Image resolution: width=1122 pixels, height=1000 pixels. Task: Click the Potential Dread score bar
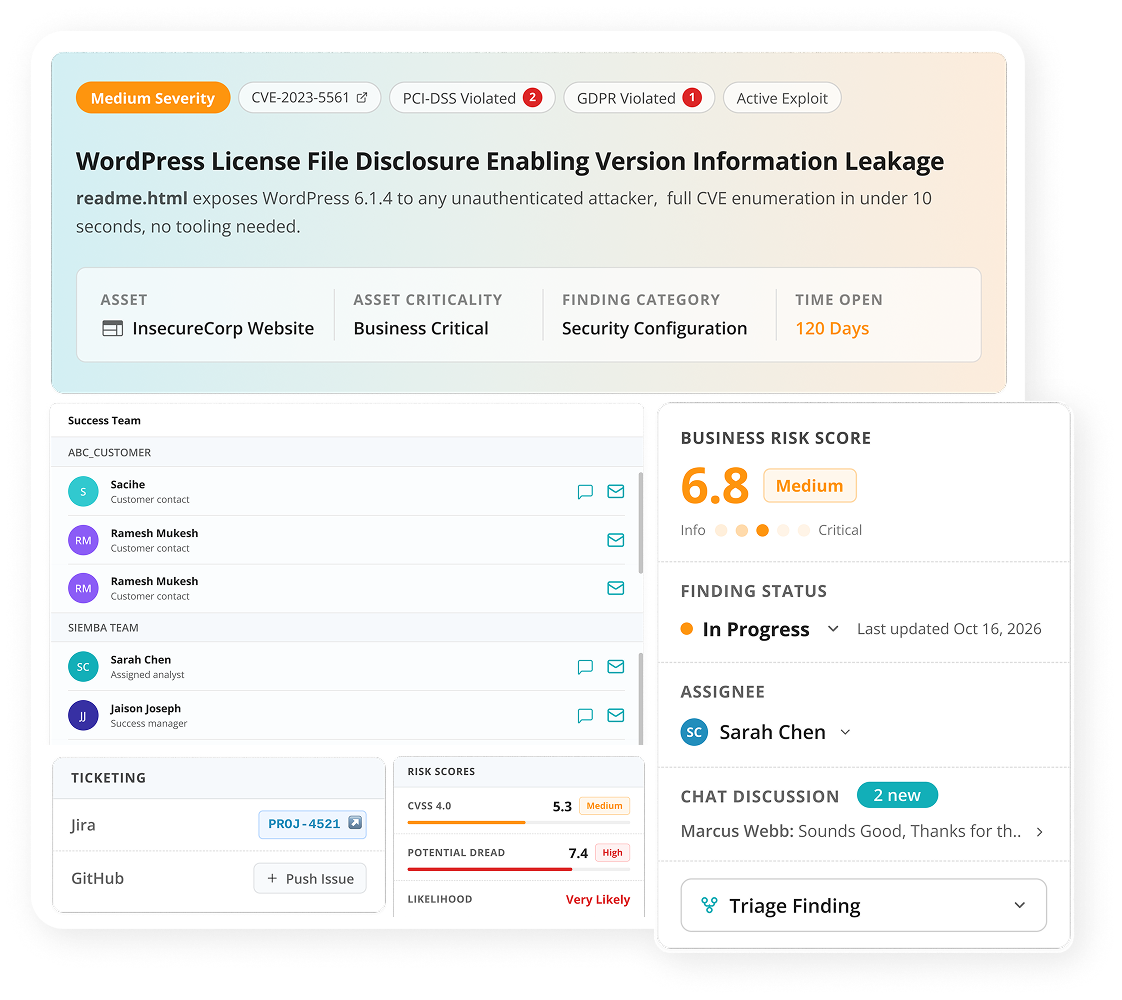point(519,869)
